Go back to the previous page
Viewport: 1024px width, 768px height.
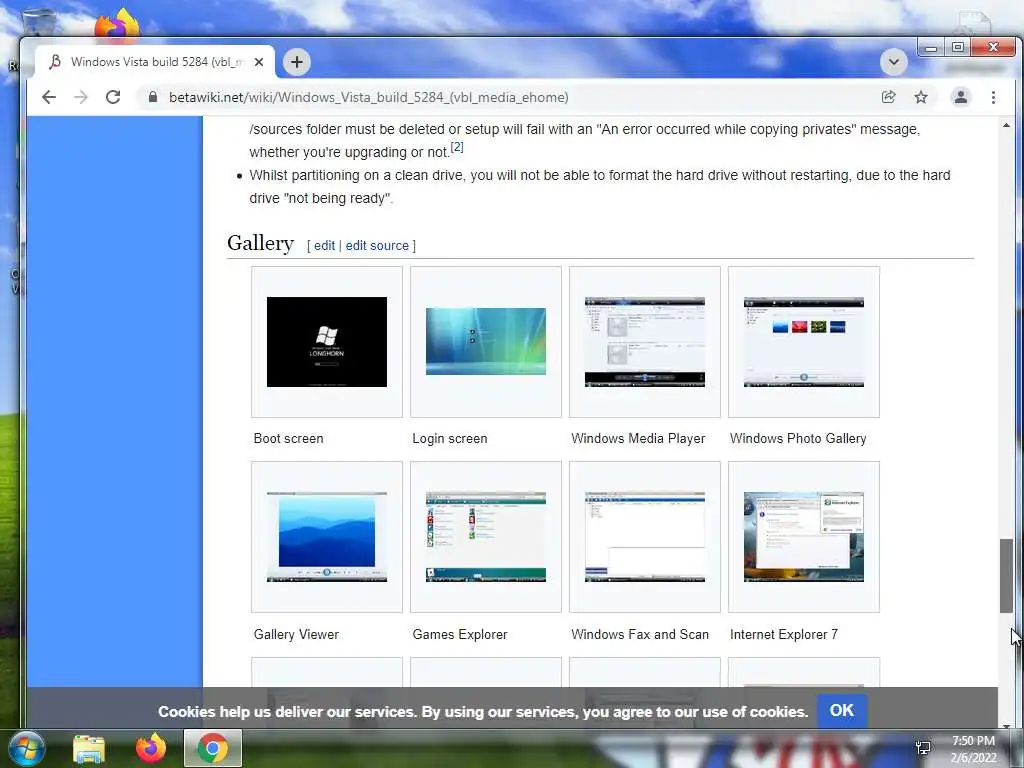point(49,97)
